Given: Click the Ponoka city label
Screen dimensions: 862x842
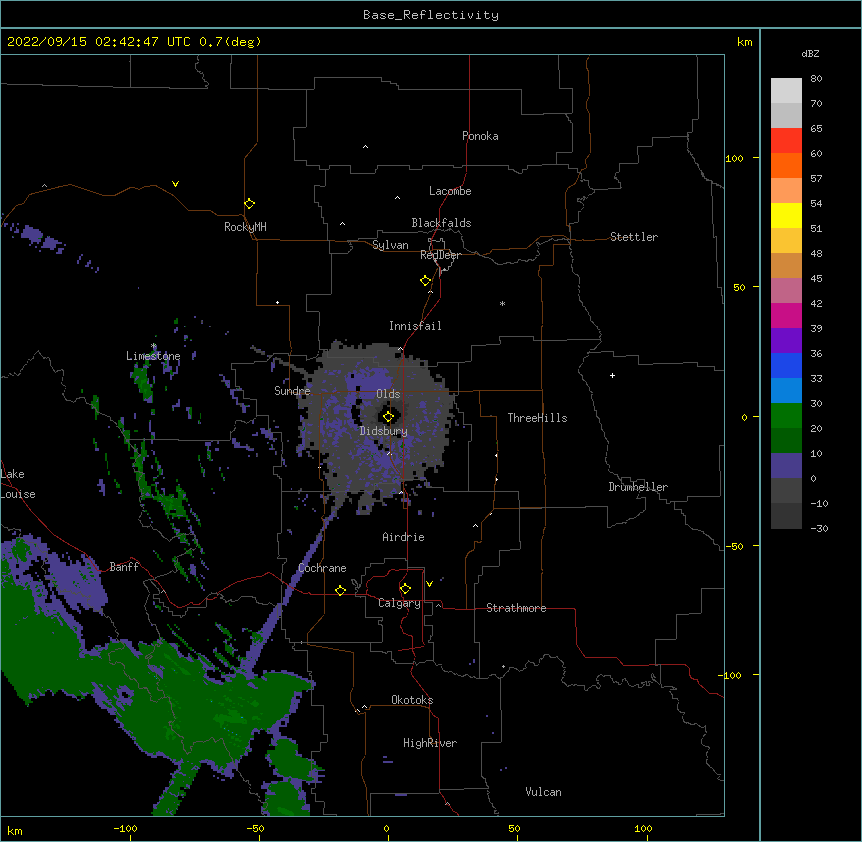Looking at the screenshot, I should [480, 136].
